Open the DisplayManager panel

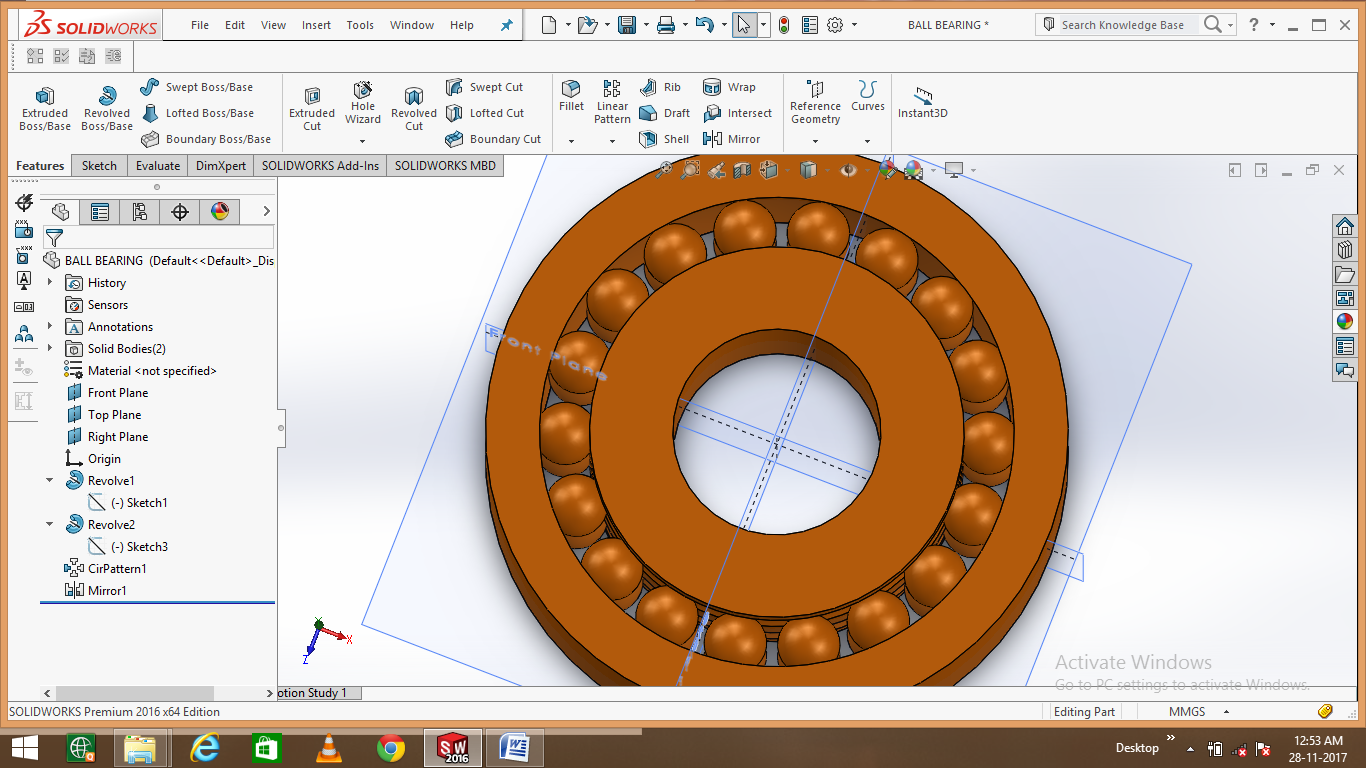click(219, 211)
